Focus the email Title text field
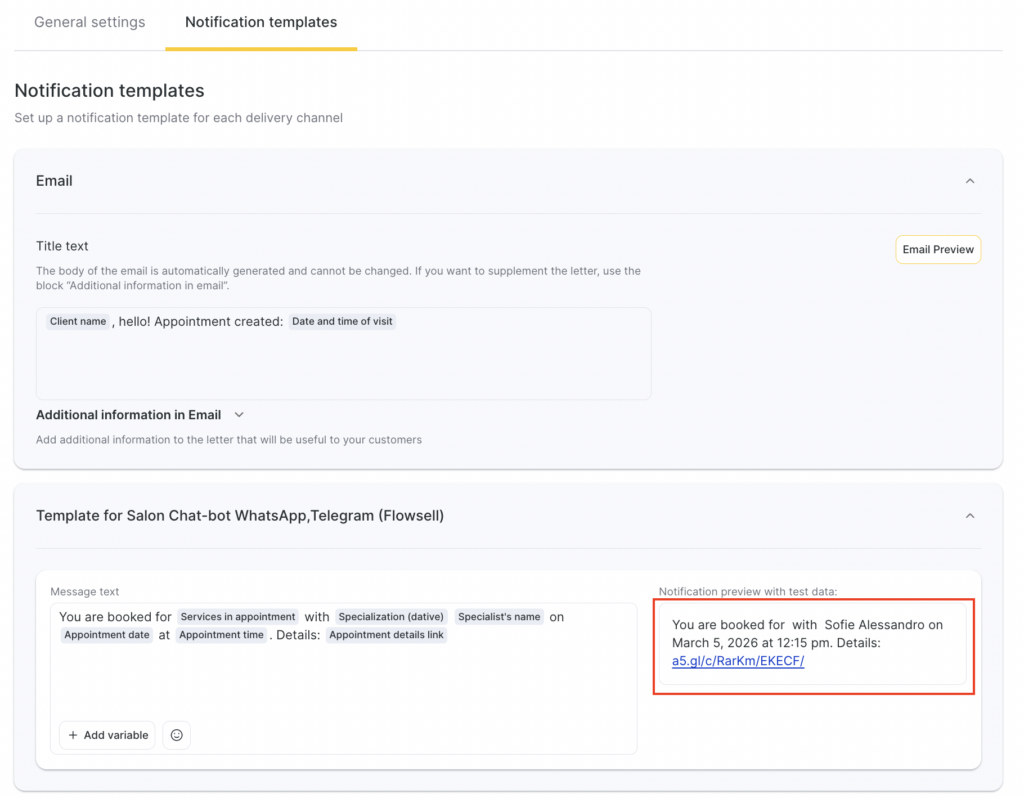The image size is (1024, 798). pyautogui.click(x=343, y=365)
